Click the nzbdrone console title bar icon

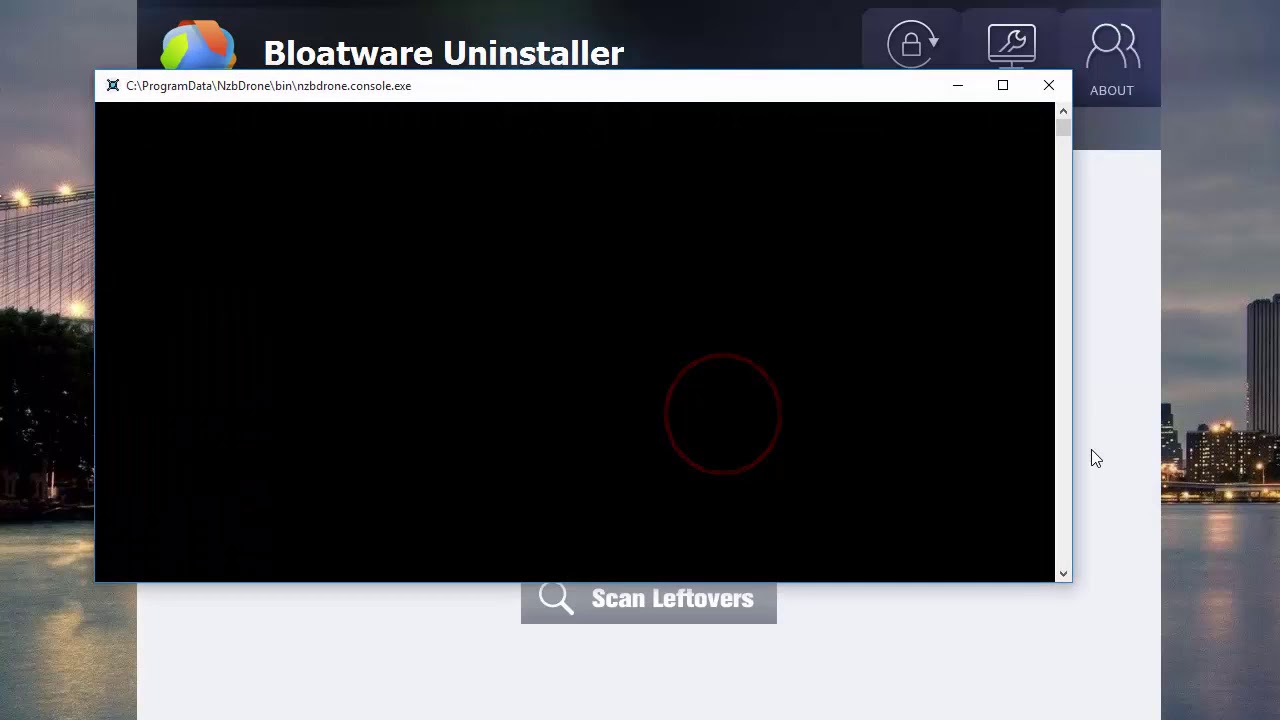pyautogui.click(x=113, y=86)
